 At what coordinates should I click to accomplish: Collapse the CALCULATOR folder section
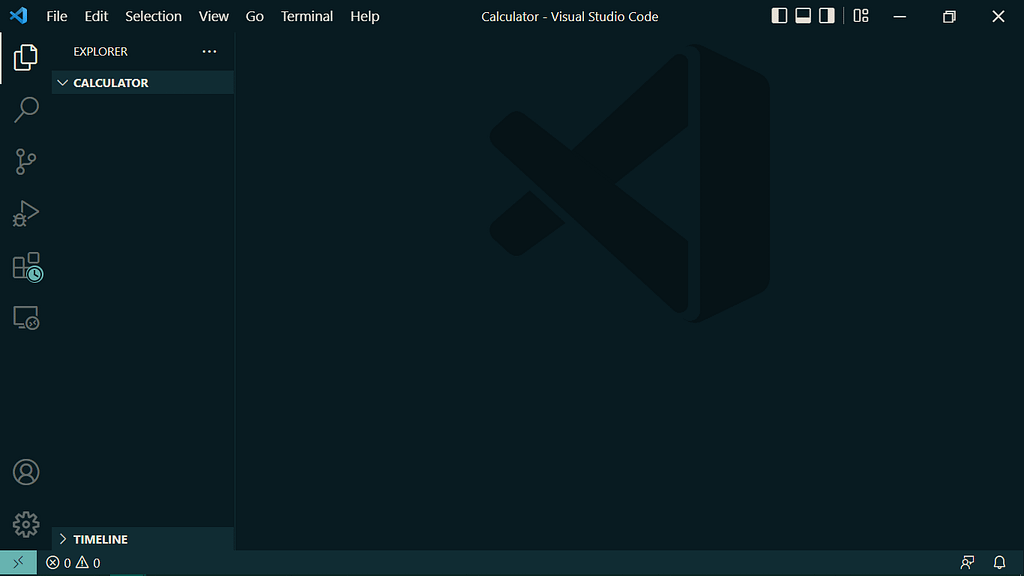(142, 82)
